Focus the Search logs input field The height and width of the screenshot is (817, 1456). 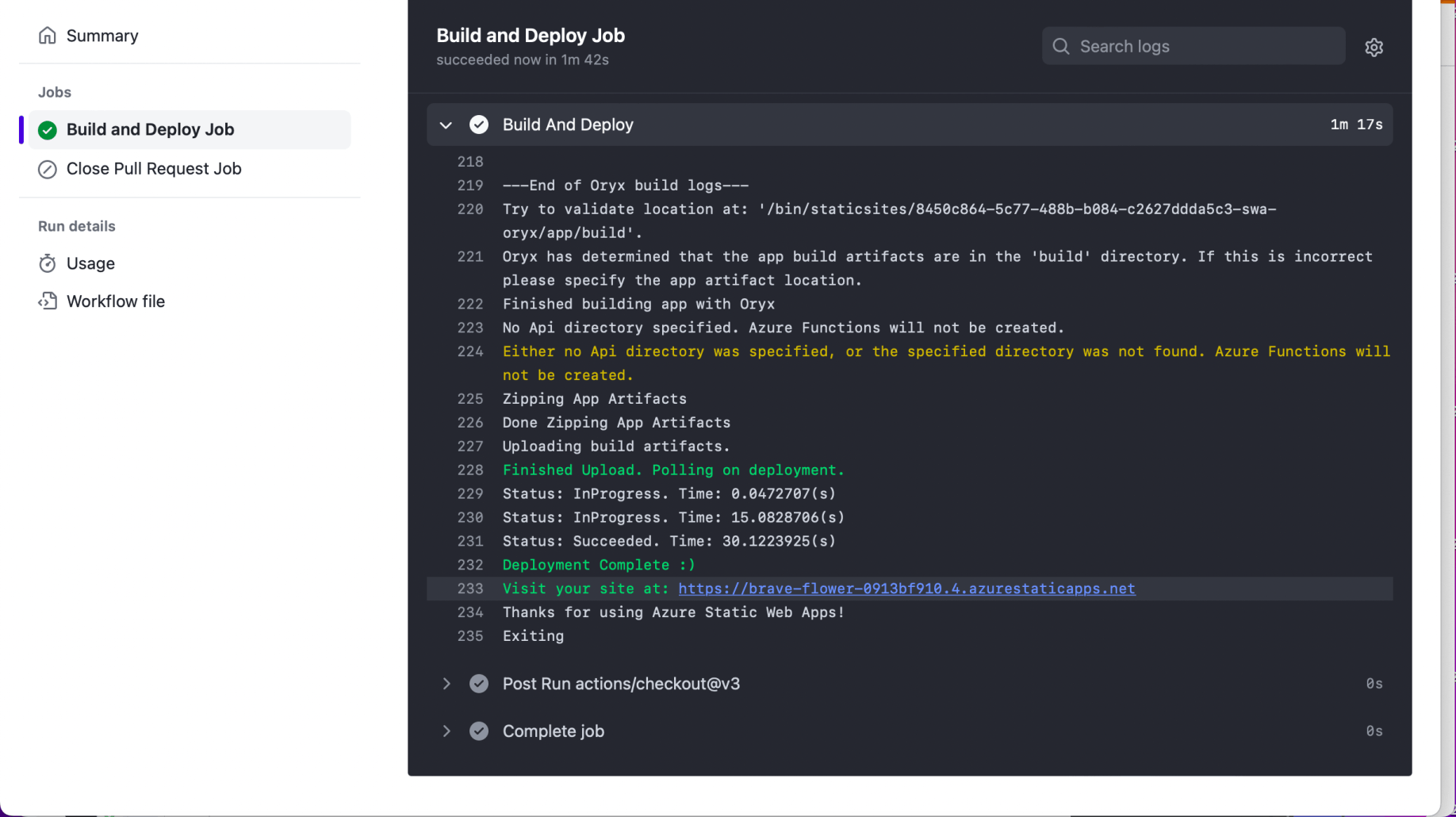coord(1205,47)
